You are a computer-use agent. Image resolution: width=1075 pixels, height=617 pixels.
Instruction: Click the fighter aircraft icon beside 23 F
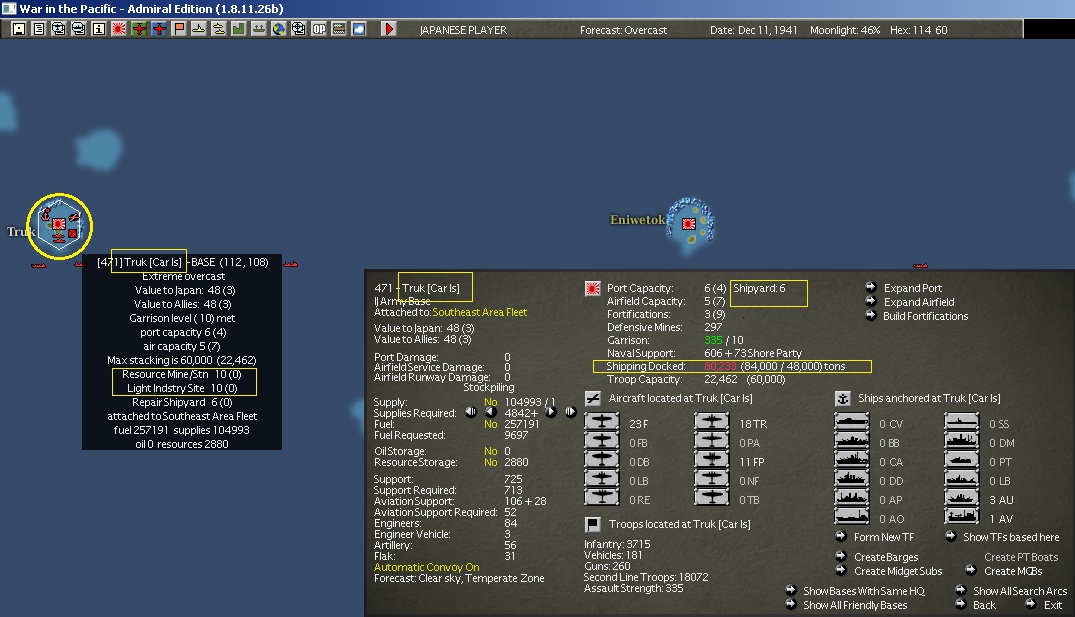coord(601,423)
